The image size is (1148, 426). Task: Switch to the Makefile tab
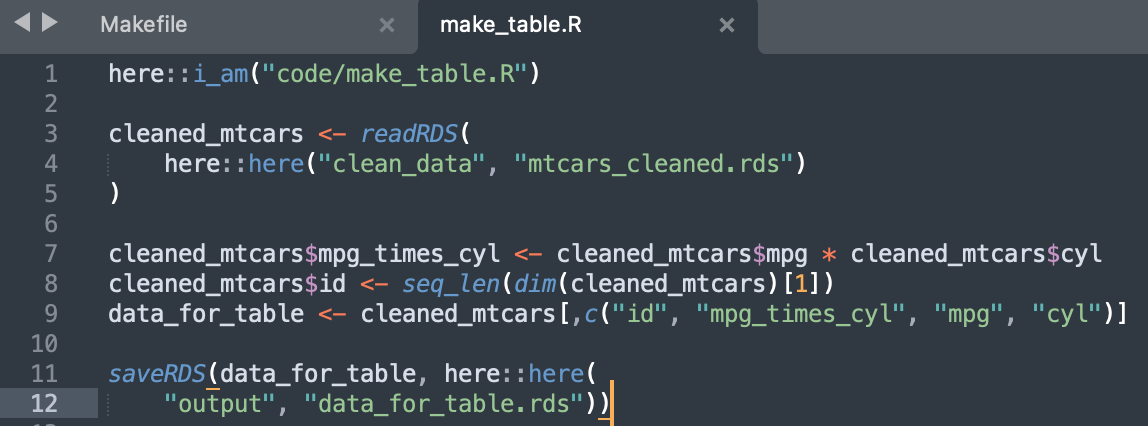143,26
